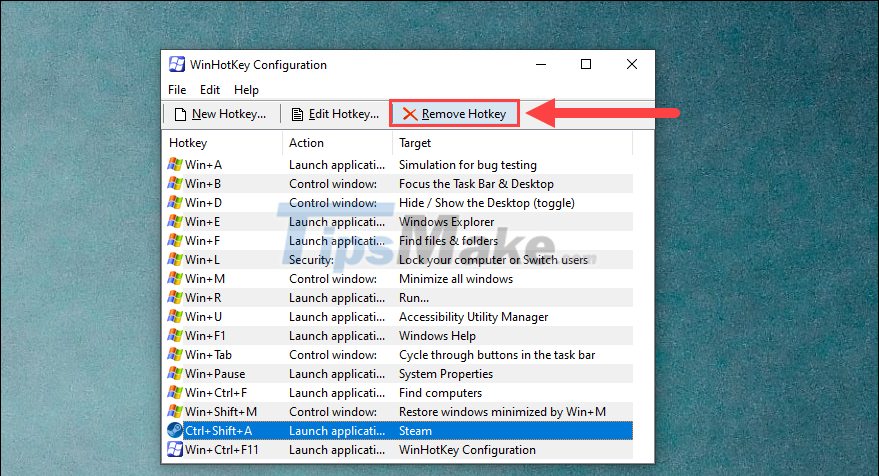The image size is (879, 476).
Task: Click target 'Windows Explorer'
Action: click(x=446, y=222)
